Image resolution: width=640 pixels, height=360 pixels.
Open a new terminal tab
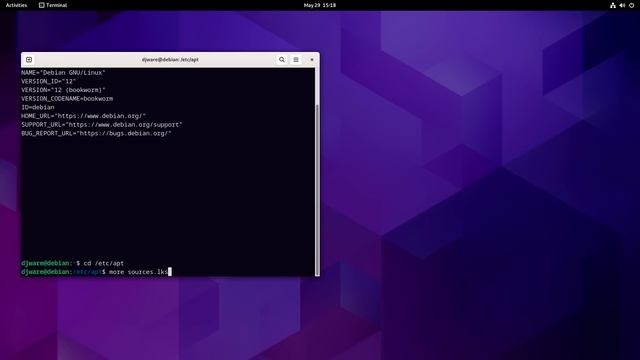pos(29,60)
